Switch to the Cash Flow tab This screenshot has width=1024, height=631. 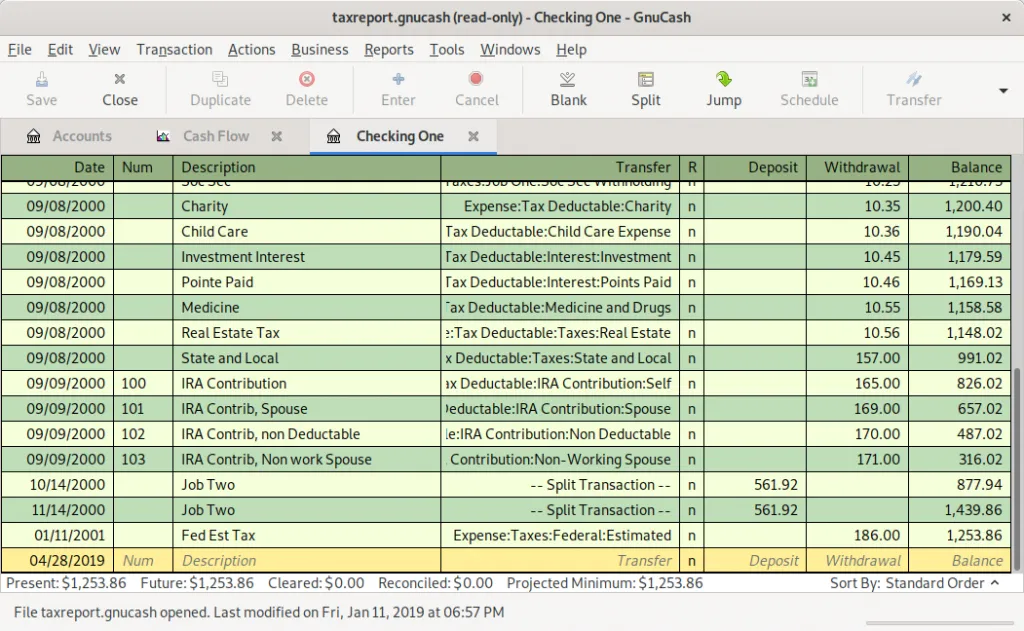click(216, 136)
